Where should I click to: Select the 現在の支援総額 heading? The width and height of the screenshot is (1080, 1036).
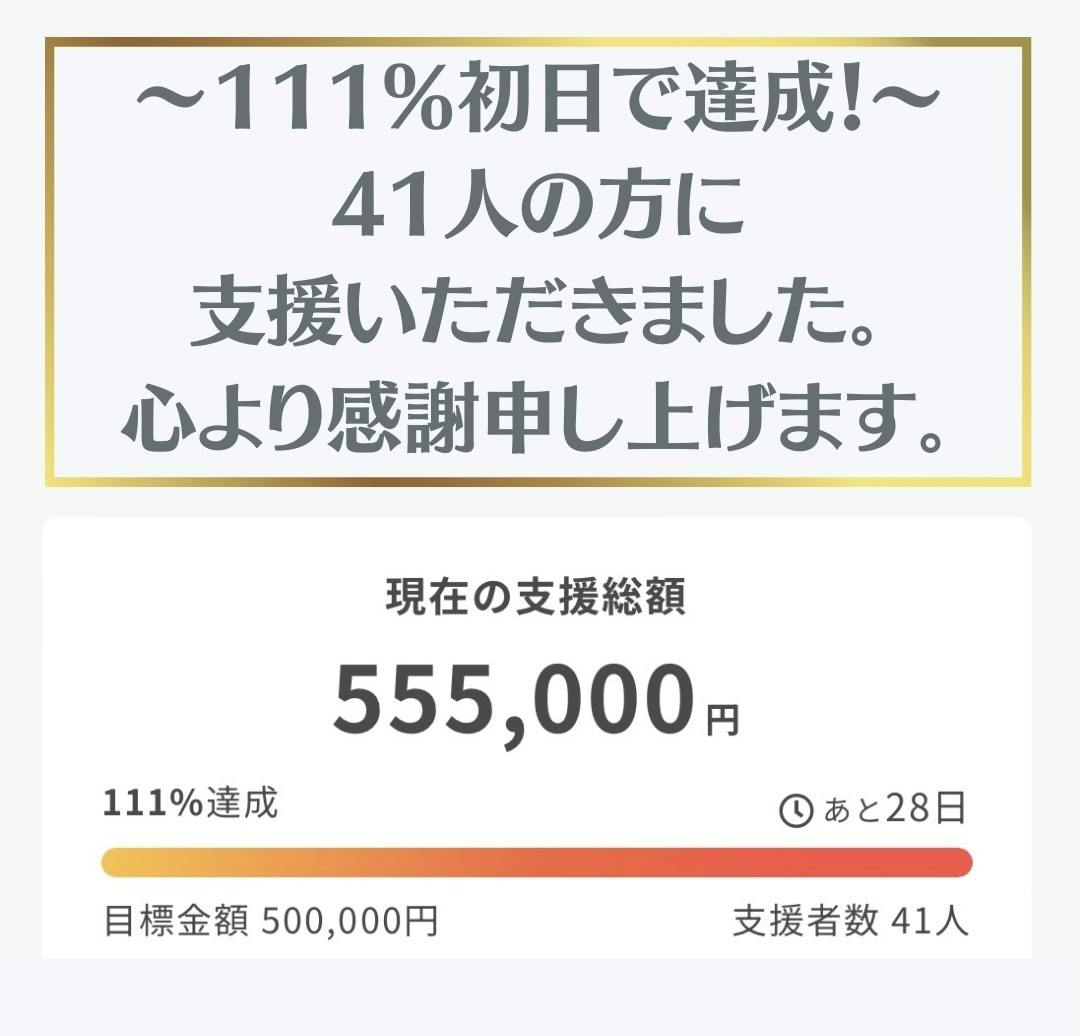tap(536, 599)
